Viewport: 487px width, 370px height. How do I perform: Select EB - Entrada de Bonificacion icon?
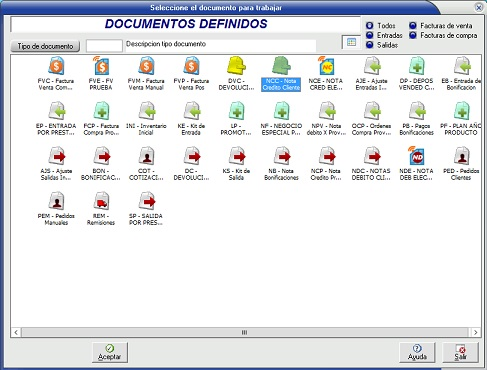pyautogui.click(x=462, y=66)
